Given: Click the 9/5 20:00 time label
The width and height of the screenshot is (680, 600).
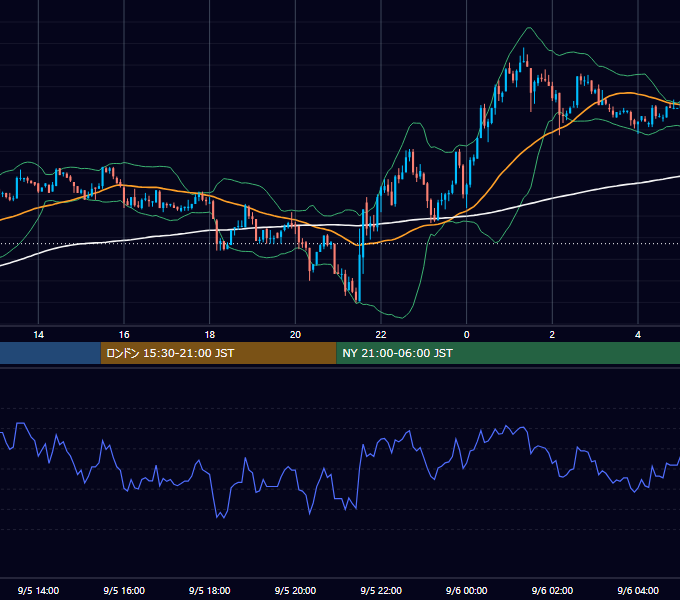Looking at the screenshot, I should pyautogui.click(x=295, y=590).
